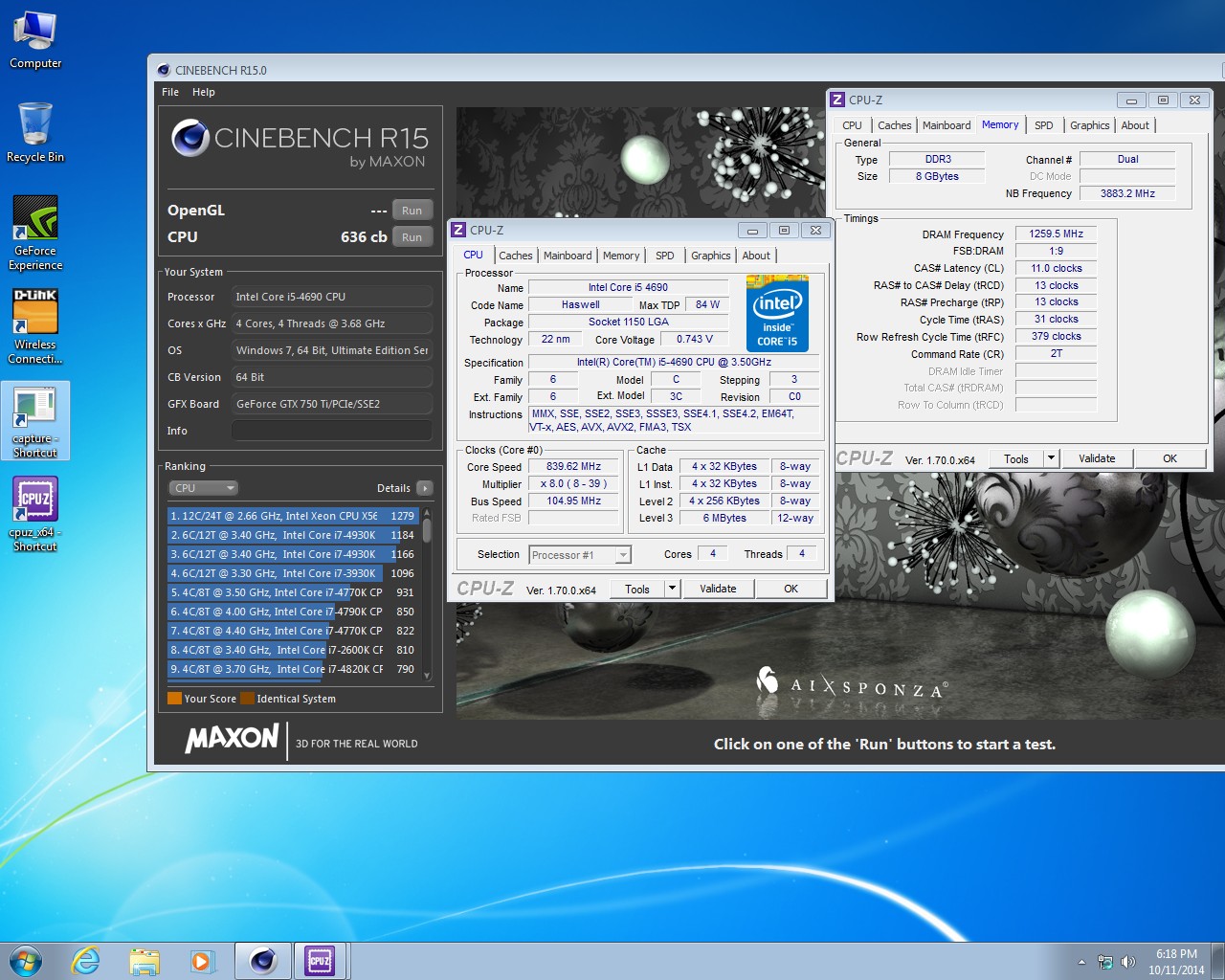Viewport: 1225px width, 980px height.
Task: Switch to Caches tab in front CPU-Z
Action: [x=516, y=256]
